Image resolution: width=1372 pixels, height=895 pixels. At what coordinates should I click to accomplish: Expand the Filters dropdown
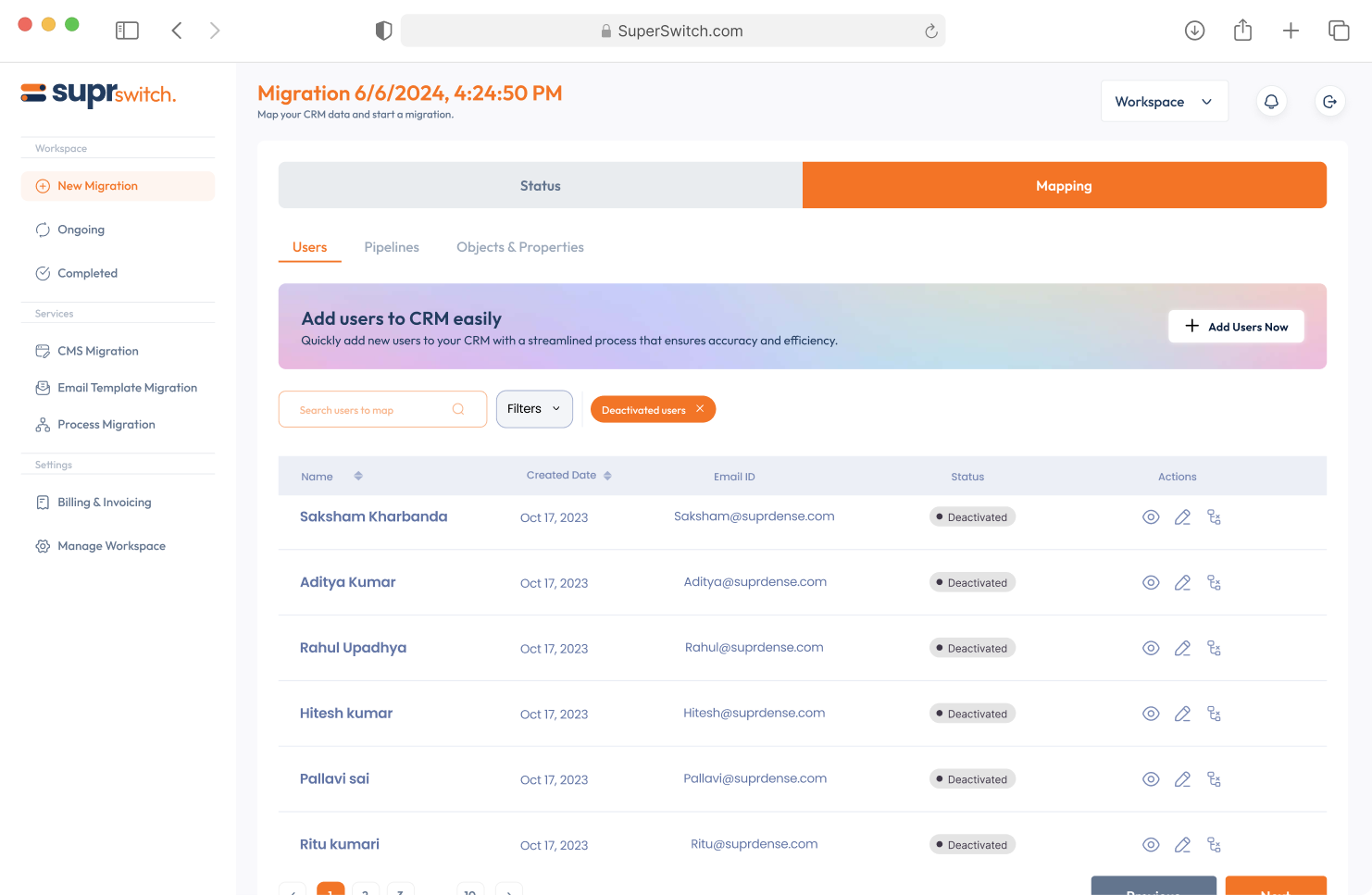pyautogui.click(x=534, y=409)
